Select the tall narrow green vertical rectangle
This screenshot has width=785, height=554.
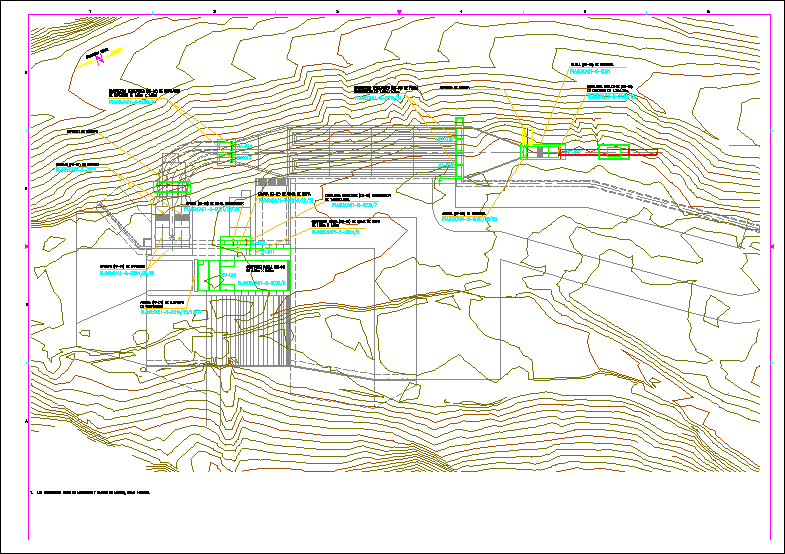[x=459, y=149]
